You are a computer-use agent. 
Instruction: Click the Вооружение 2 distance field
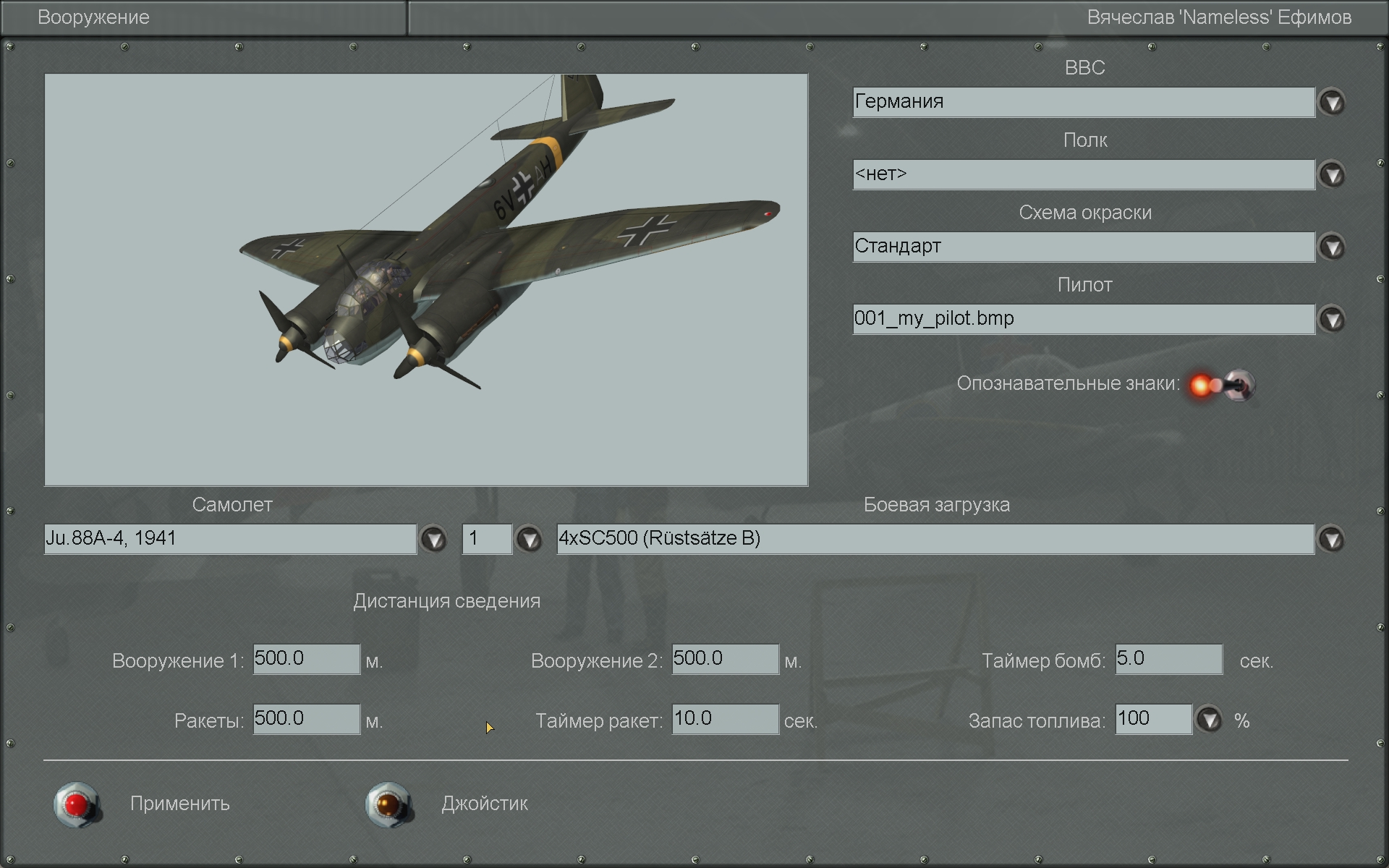[725, 659]
